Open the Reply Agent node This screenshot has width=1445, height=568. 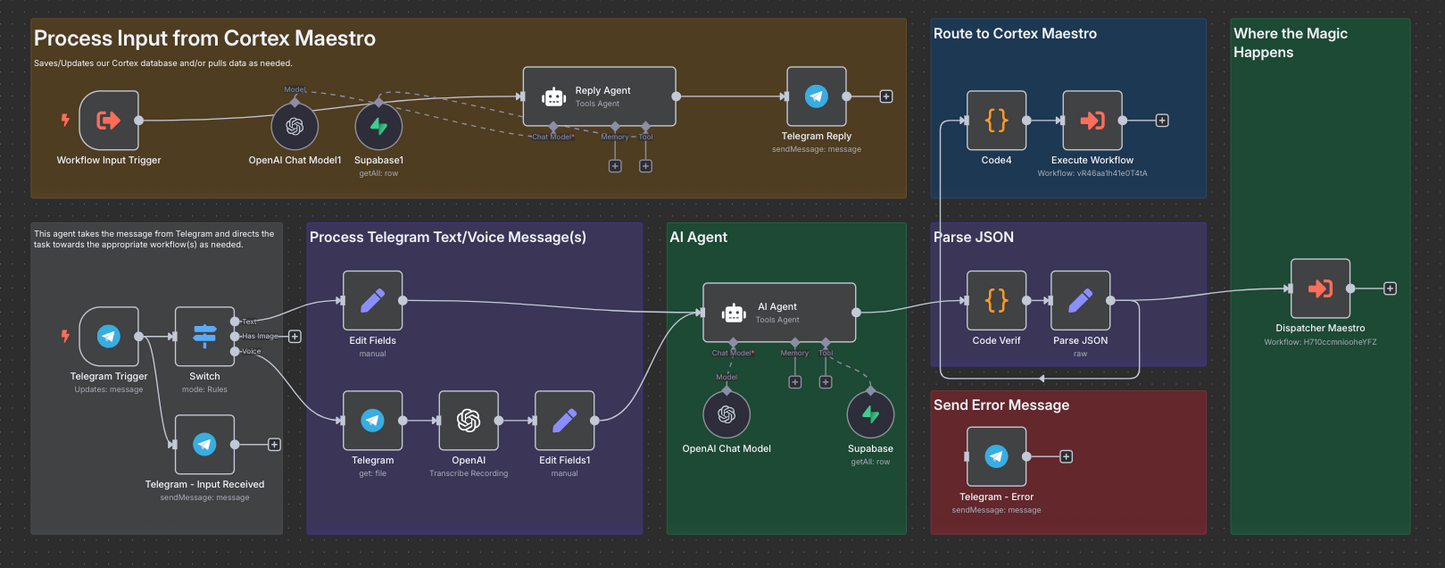(x=599, y=97)
